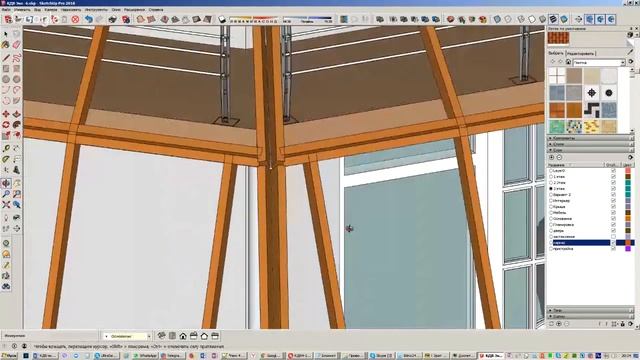Activate the Rotate tool
This screenshot has height=360, width=640.
click(6, 124)
